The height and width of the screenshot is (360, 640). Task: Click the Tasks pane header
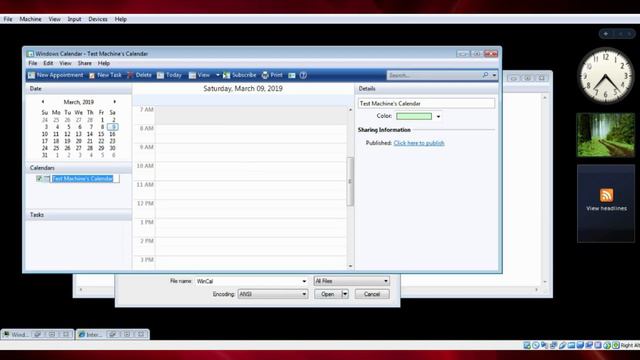79,215
